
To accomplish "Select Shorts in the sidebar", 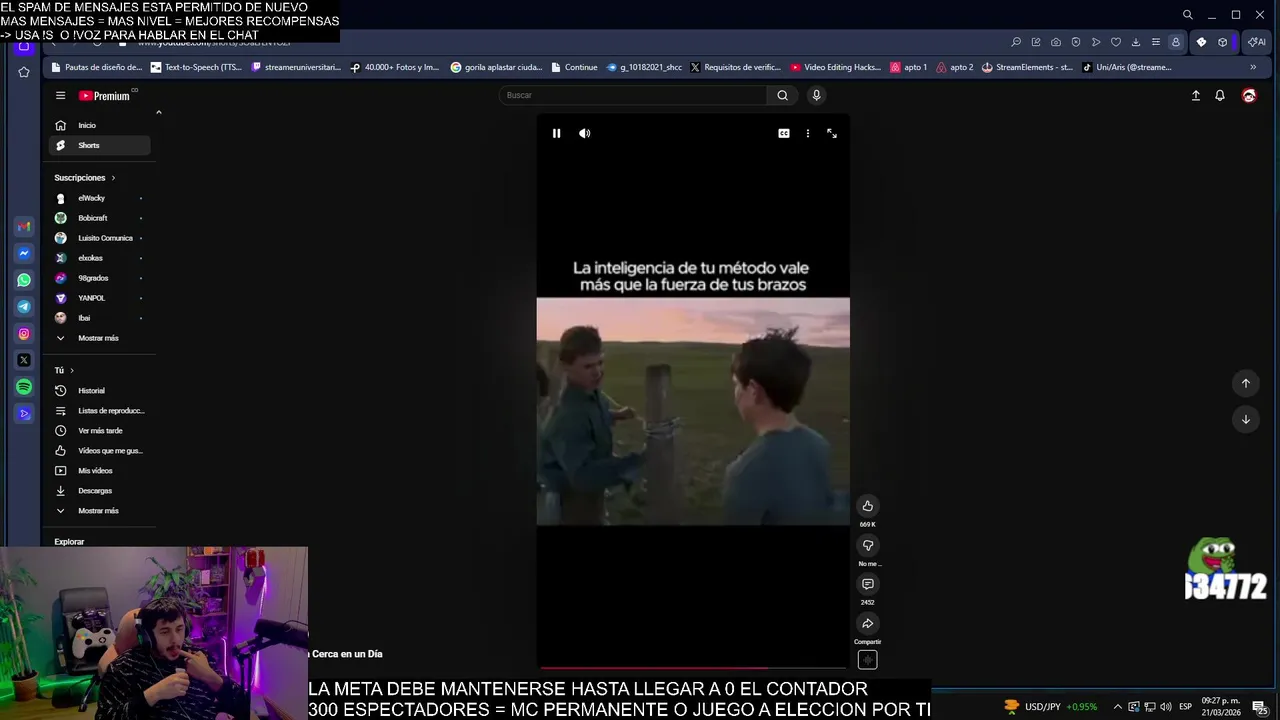I will [x=99, y=145].
